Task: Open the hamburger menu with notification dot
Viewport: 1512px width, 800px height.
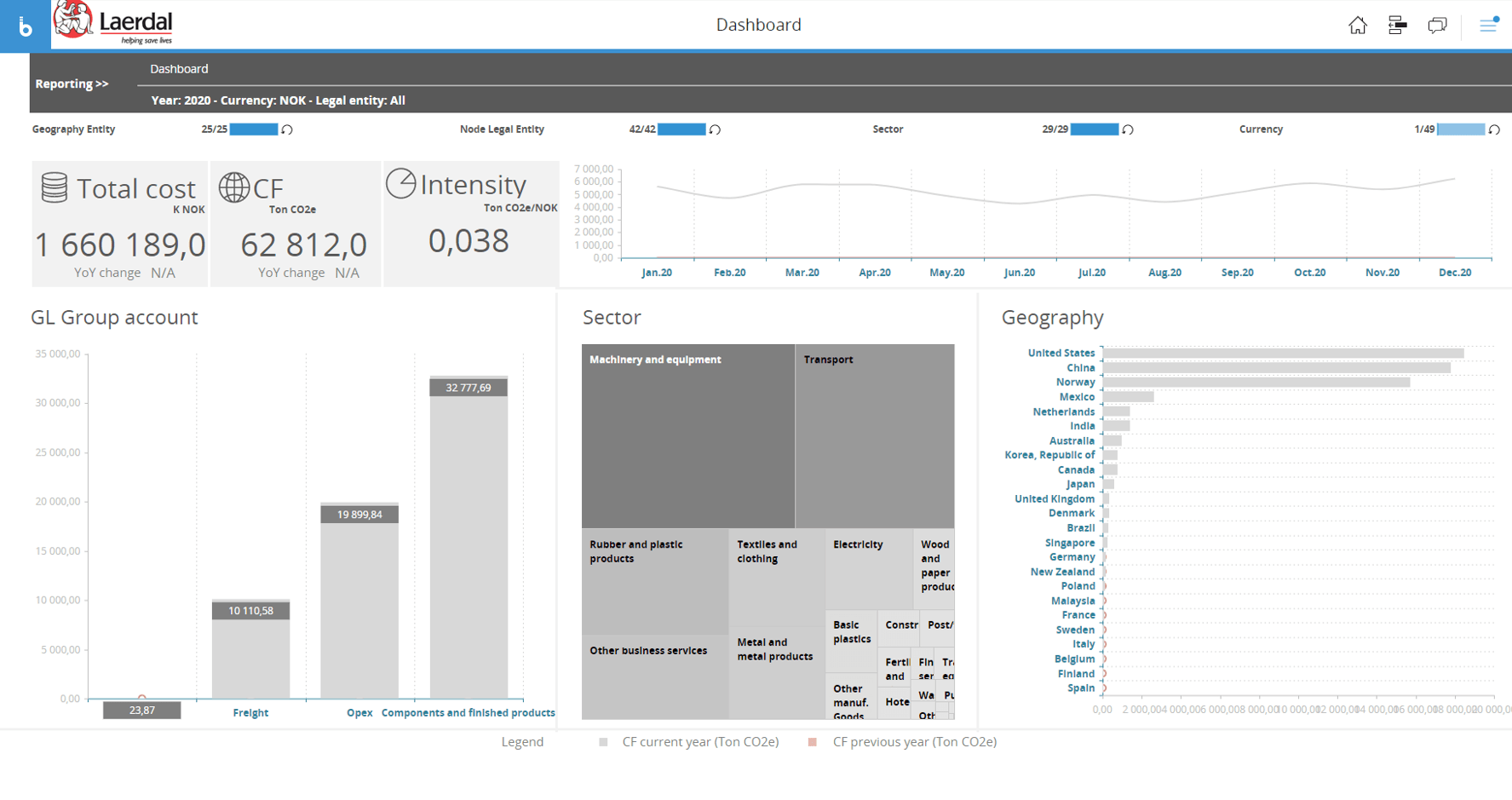Action: point(1487,26)
